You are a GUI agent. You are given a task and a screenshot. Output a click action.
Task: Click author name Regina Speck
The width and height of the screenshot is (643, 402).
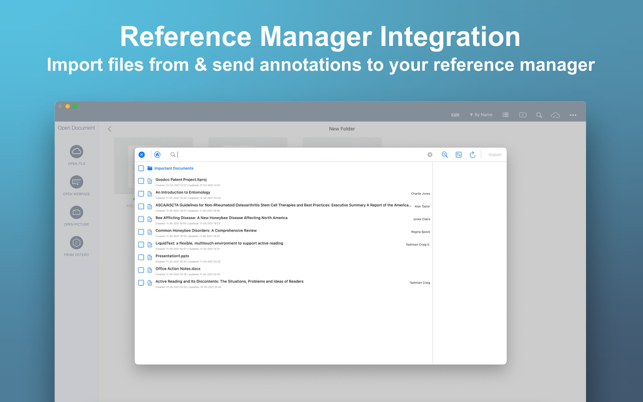(x=421, y=232)
